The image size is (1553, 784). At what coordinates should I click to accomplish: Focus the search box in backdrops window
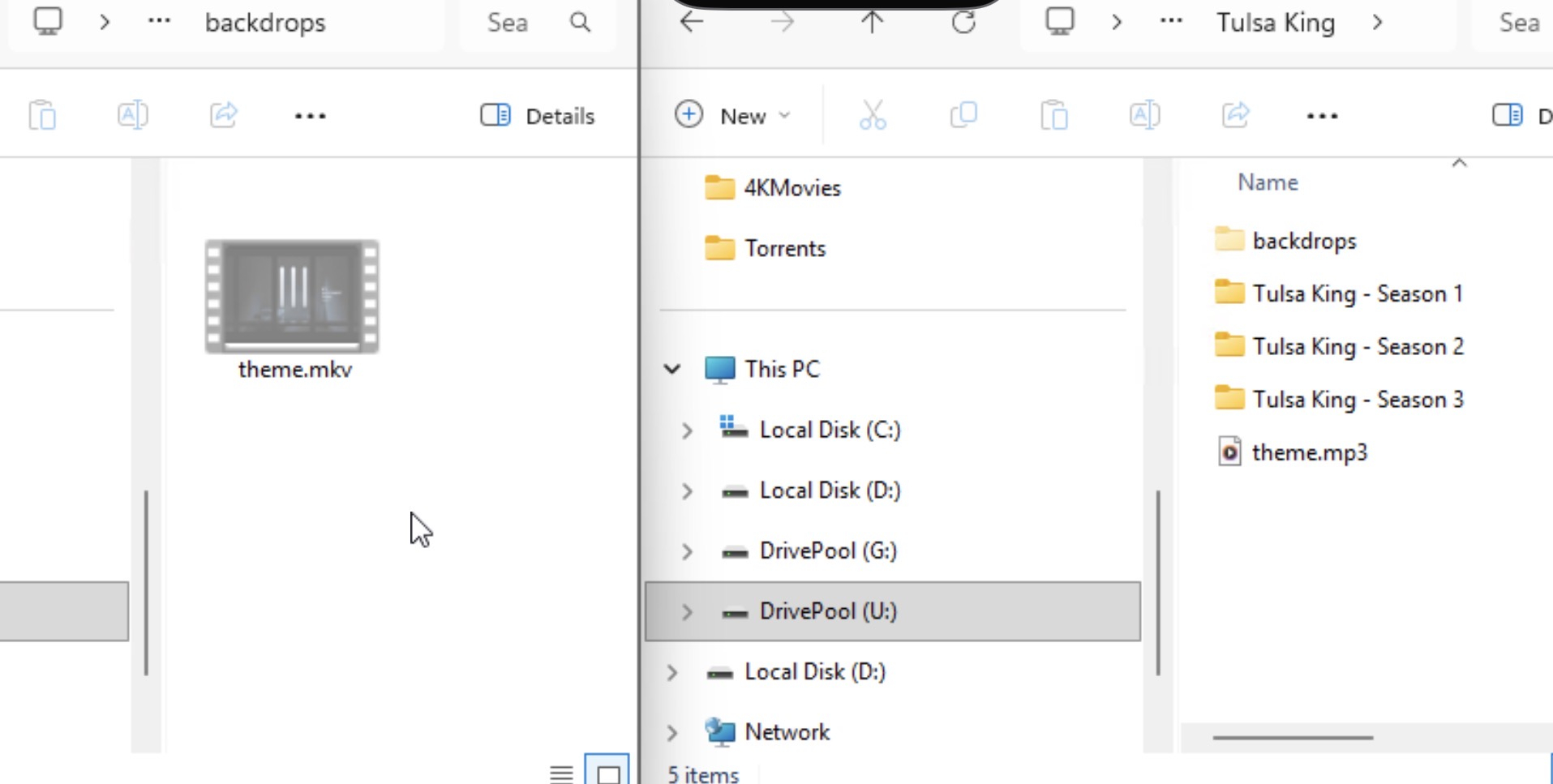tap(538, 23)
